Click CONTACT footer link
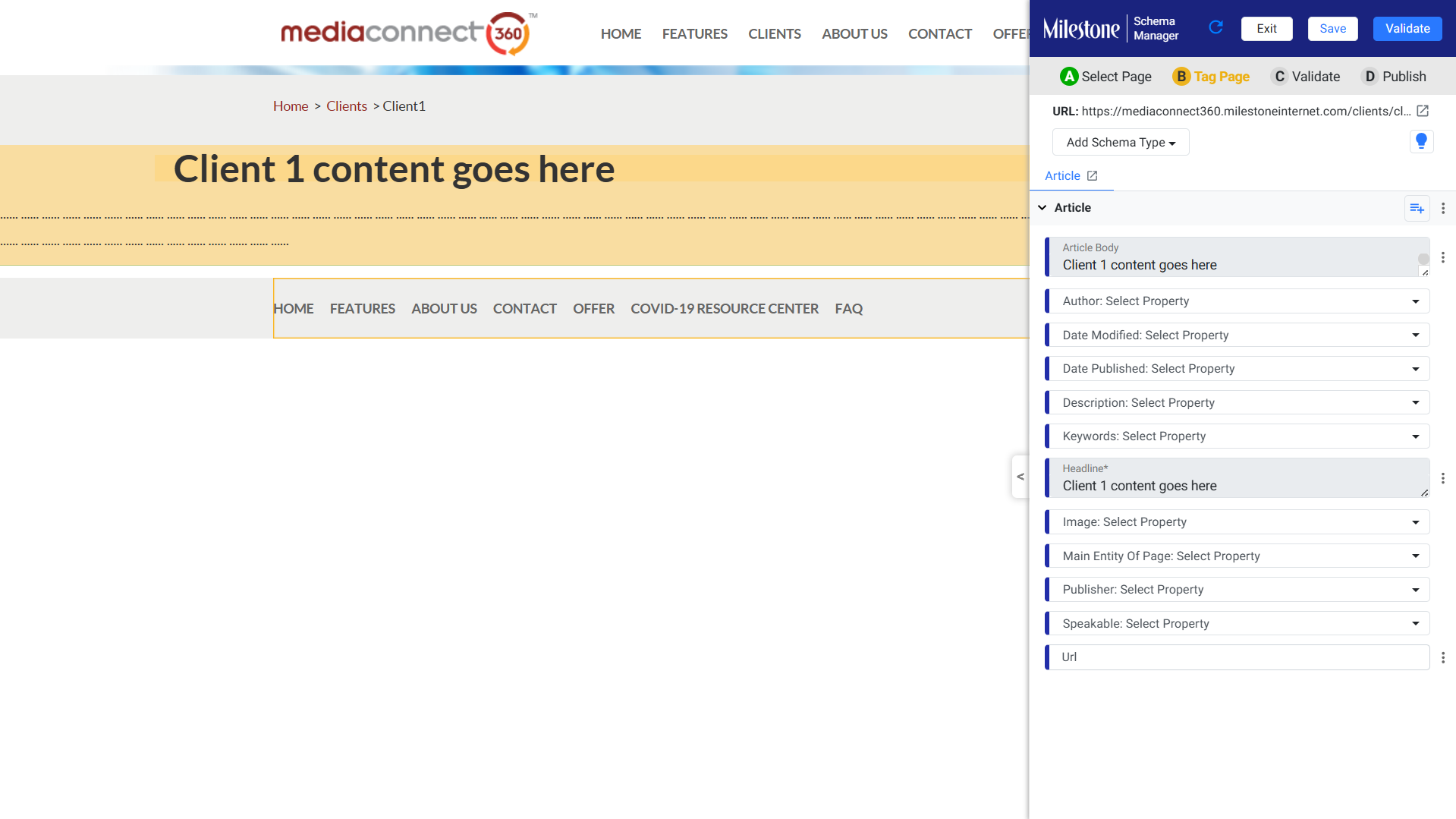 (524, 309)
